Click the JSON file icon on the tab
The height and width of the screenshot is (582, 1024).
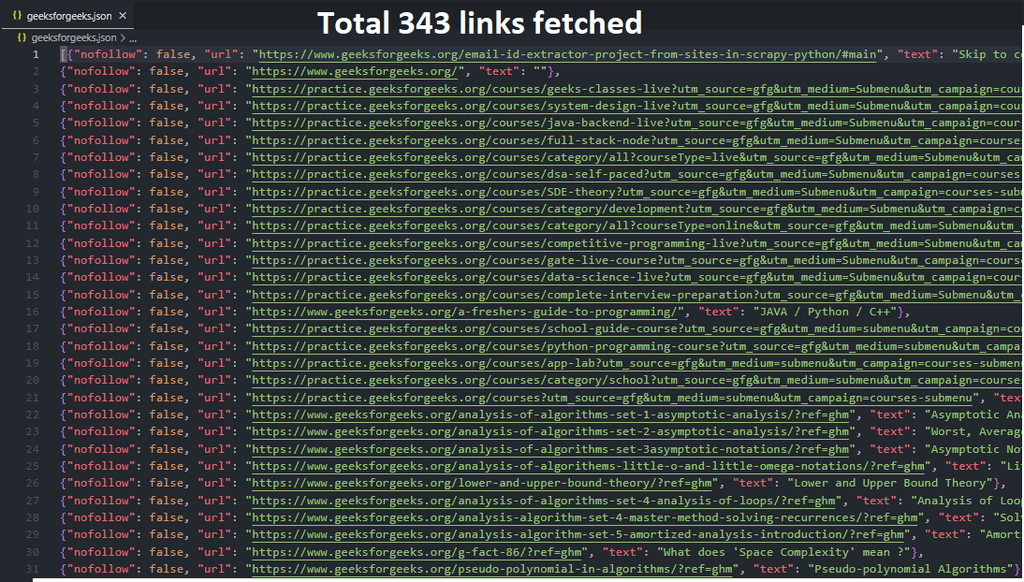coord(17,15)
